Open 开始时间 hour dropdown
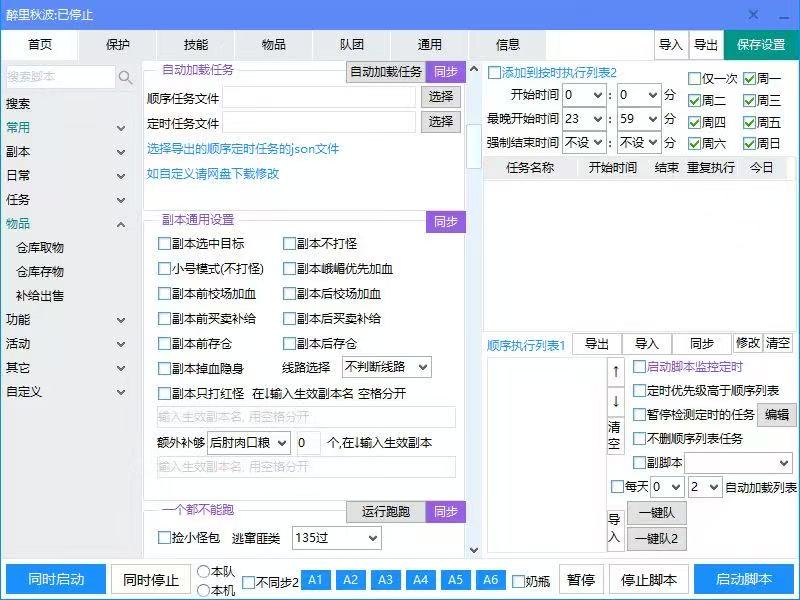Image resolution: width=800 pixels, height=600 pixels. point(584,95)
